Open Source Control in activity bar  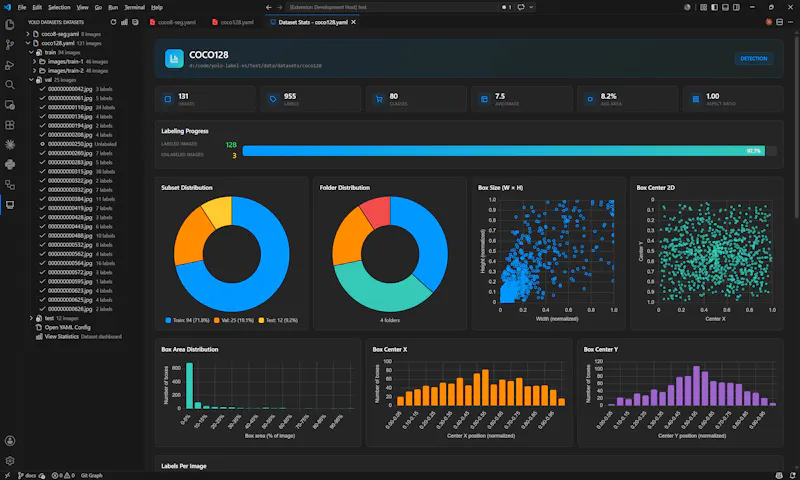10,45
